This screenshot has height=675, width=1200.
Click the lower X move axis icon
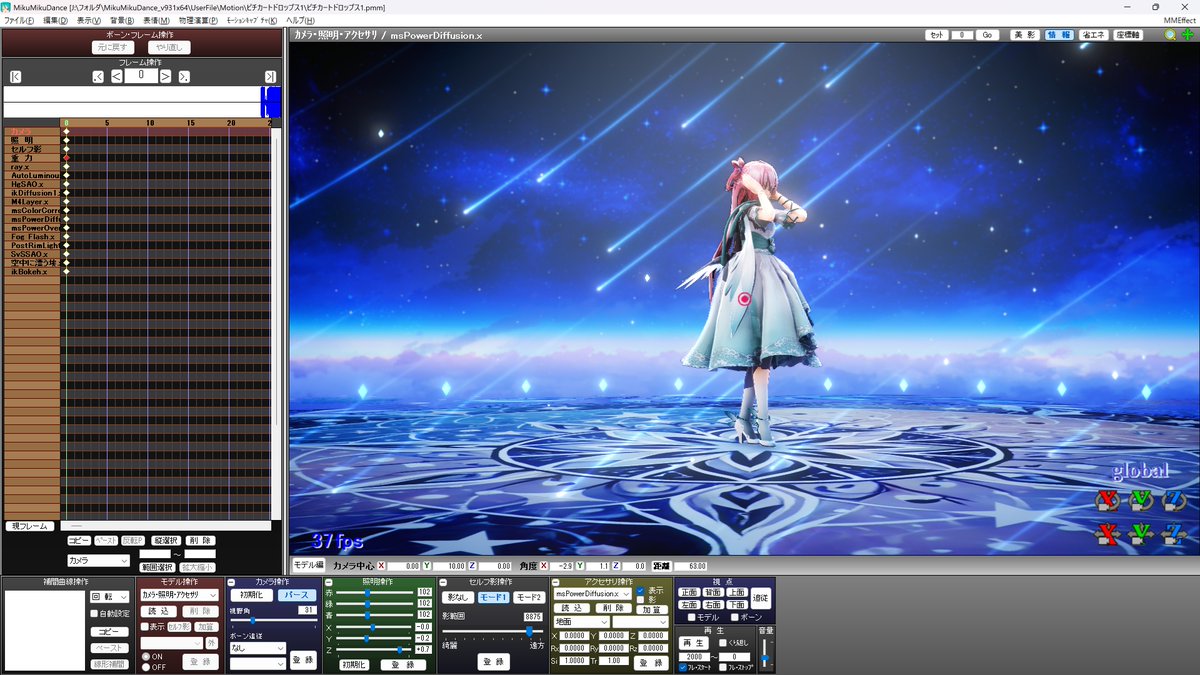click(x=1105, y=534)
